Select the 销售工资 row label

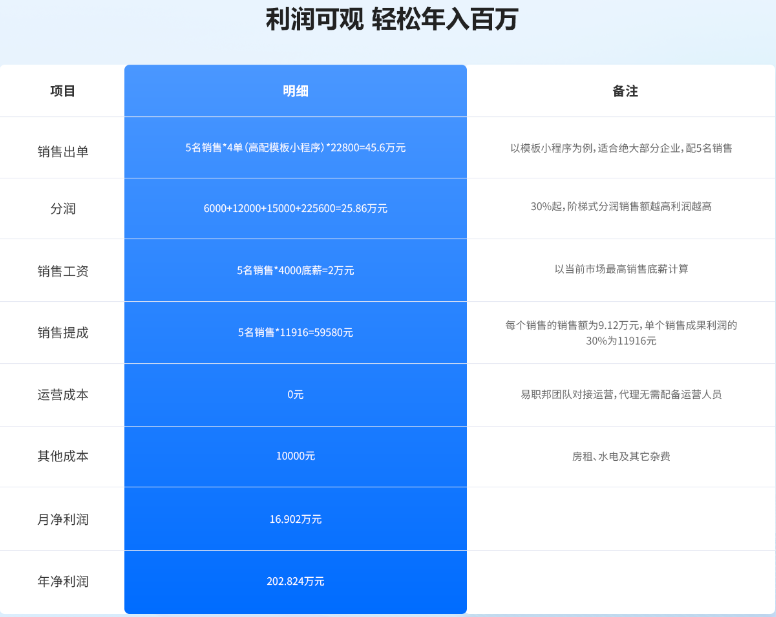pos(63,270)
